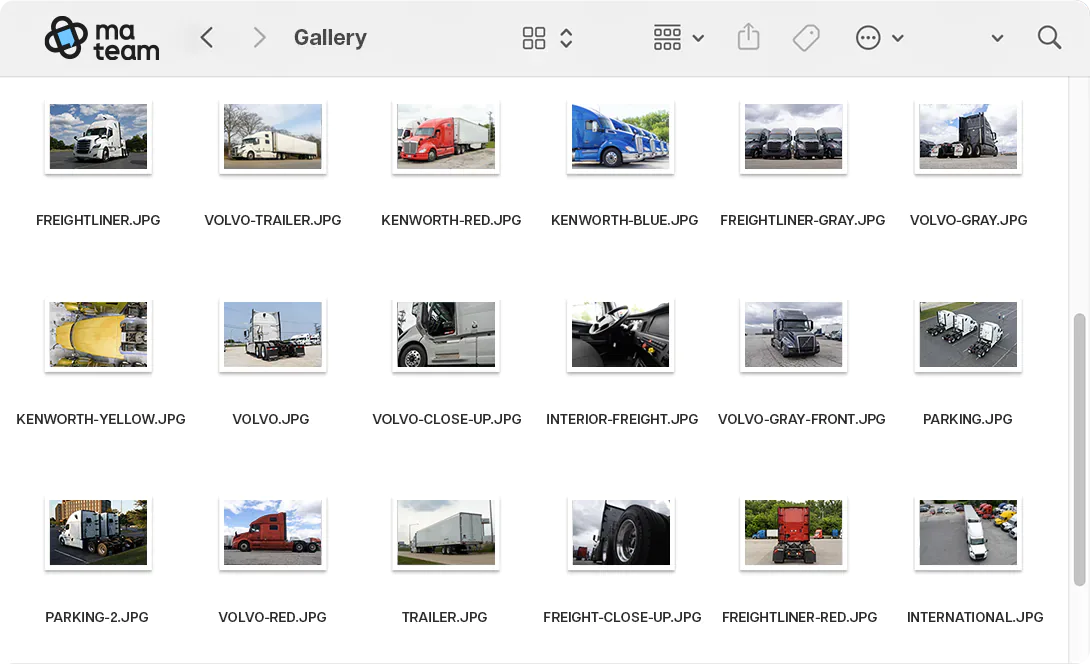Open the More actions ellipsis icon

tap(867, 37)
